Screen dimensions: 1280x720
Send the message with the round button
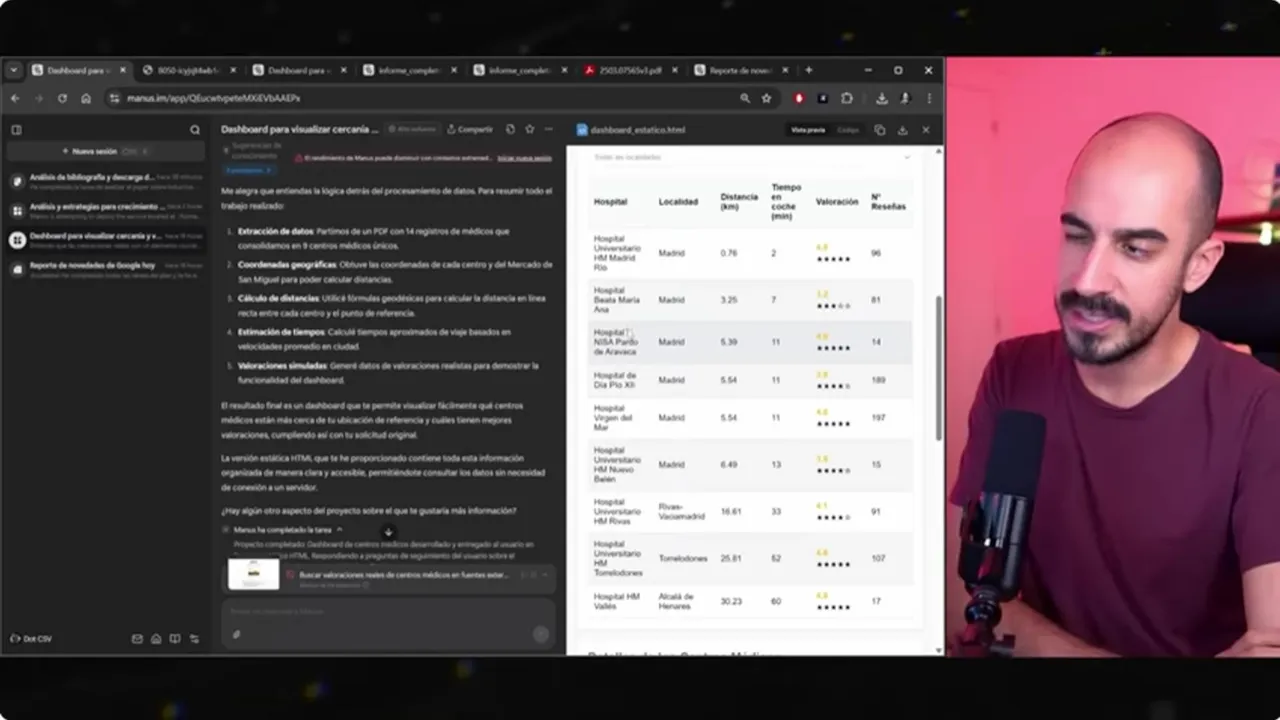pyautogui.click(x=541, y=634)
